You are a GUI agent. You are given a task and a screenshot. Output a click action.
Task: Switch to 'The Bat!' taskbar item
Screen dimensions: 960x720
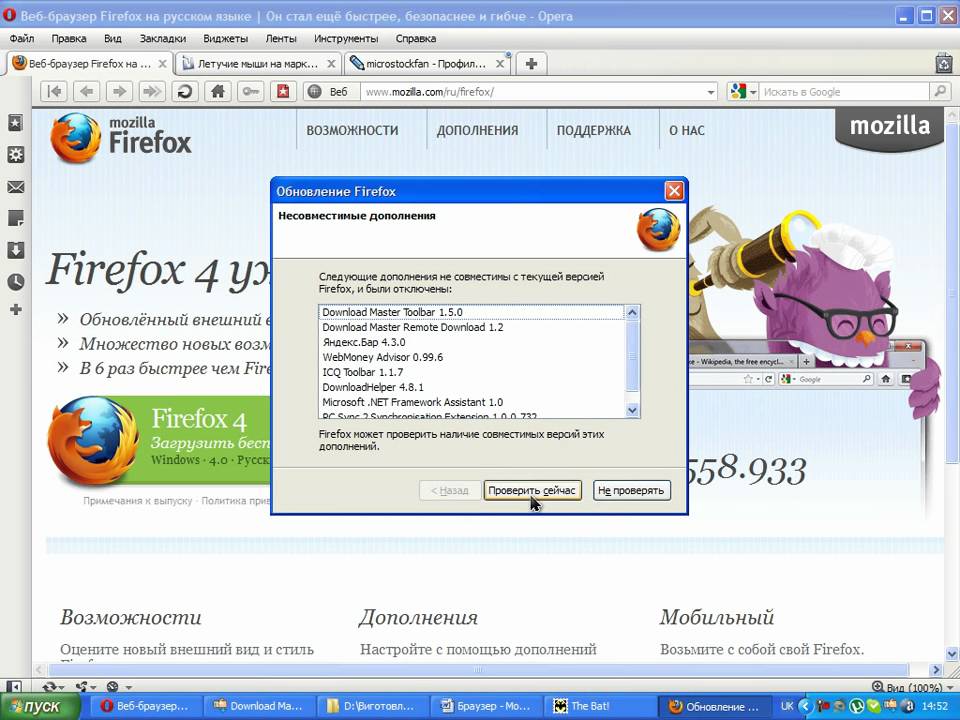coord(599,707)
